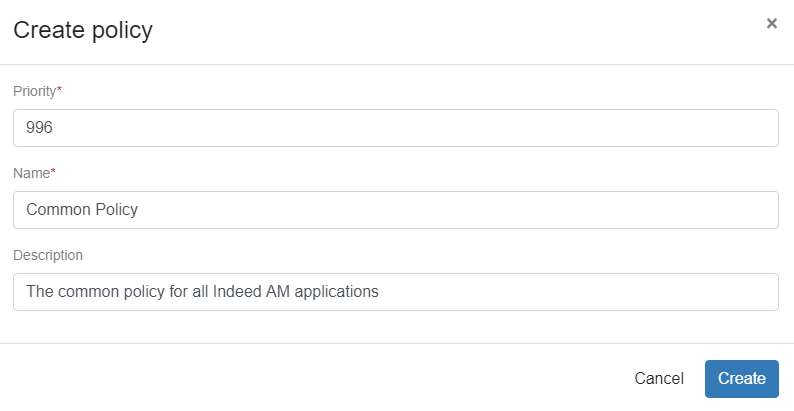Click the word Common in Name field
The height and width of the screenshot is (411, 794).
point(58,210)
